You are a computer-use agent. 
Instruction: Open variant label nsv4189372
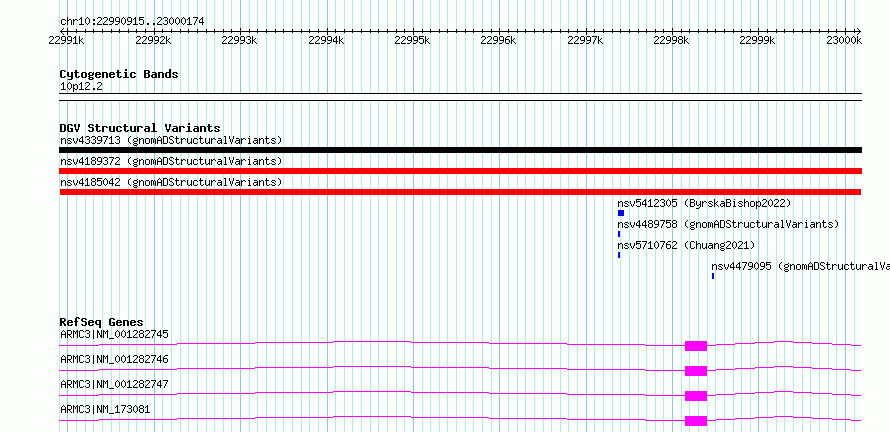pyautogui.click(x=171, y=161)
